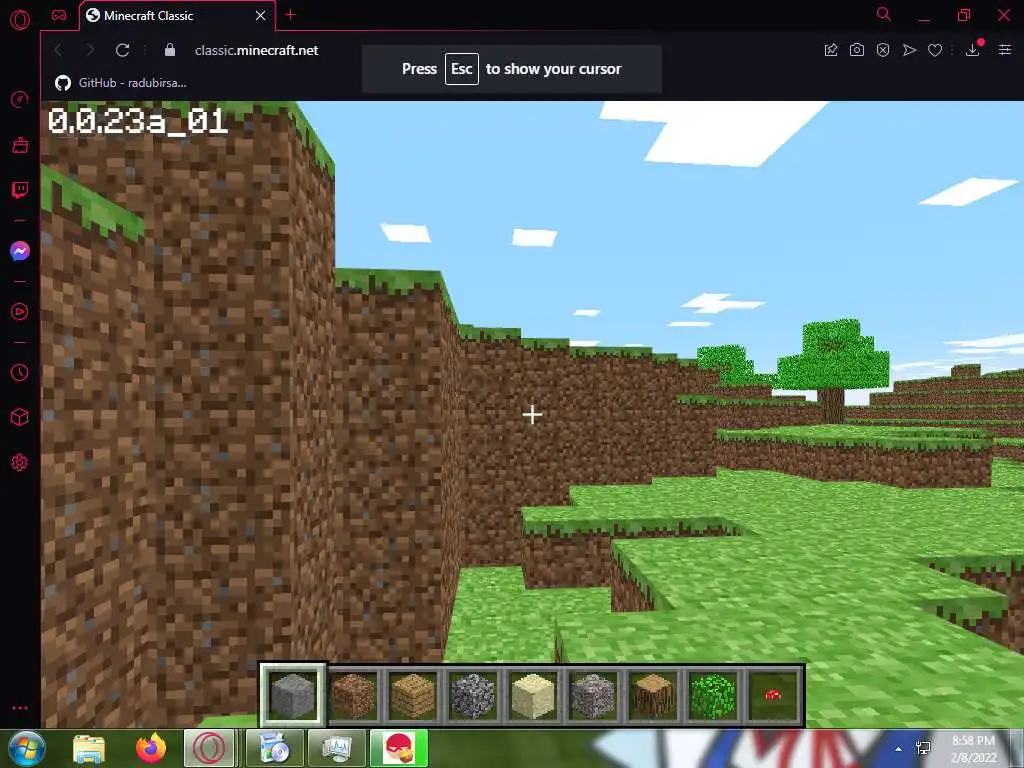Take a snapshot with camera icon

click(x=857, y=50)
